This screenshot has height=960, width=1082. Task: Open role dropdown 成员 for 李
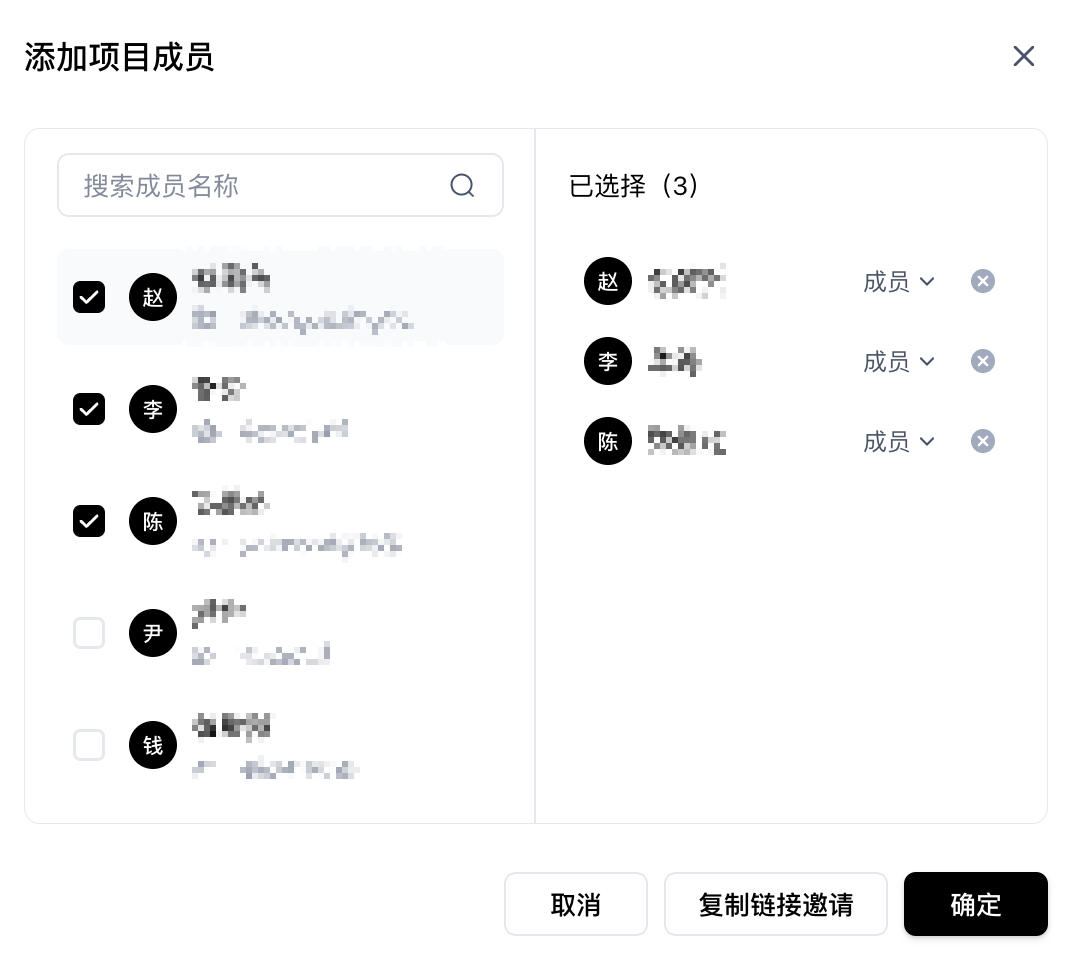pos(899,362)
